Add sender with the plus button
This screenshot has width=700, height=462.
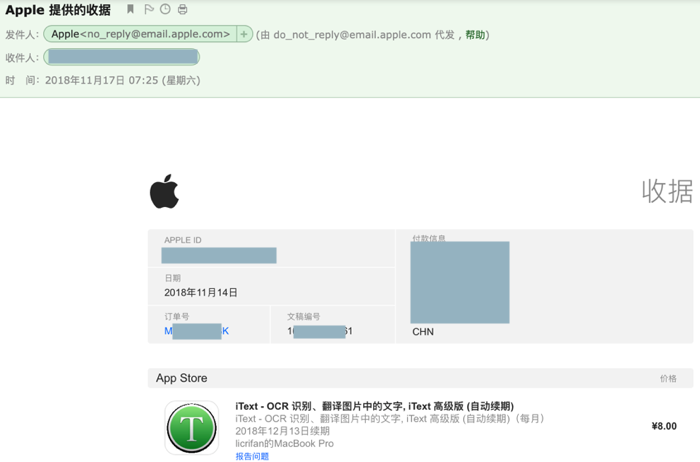coord(244,34)
